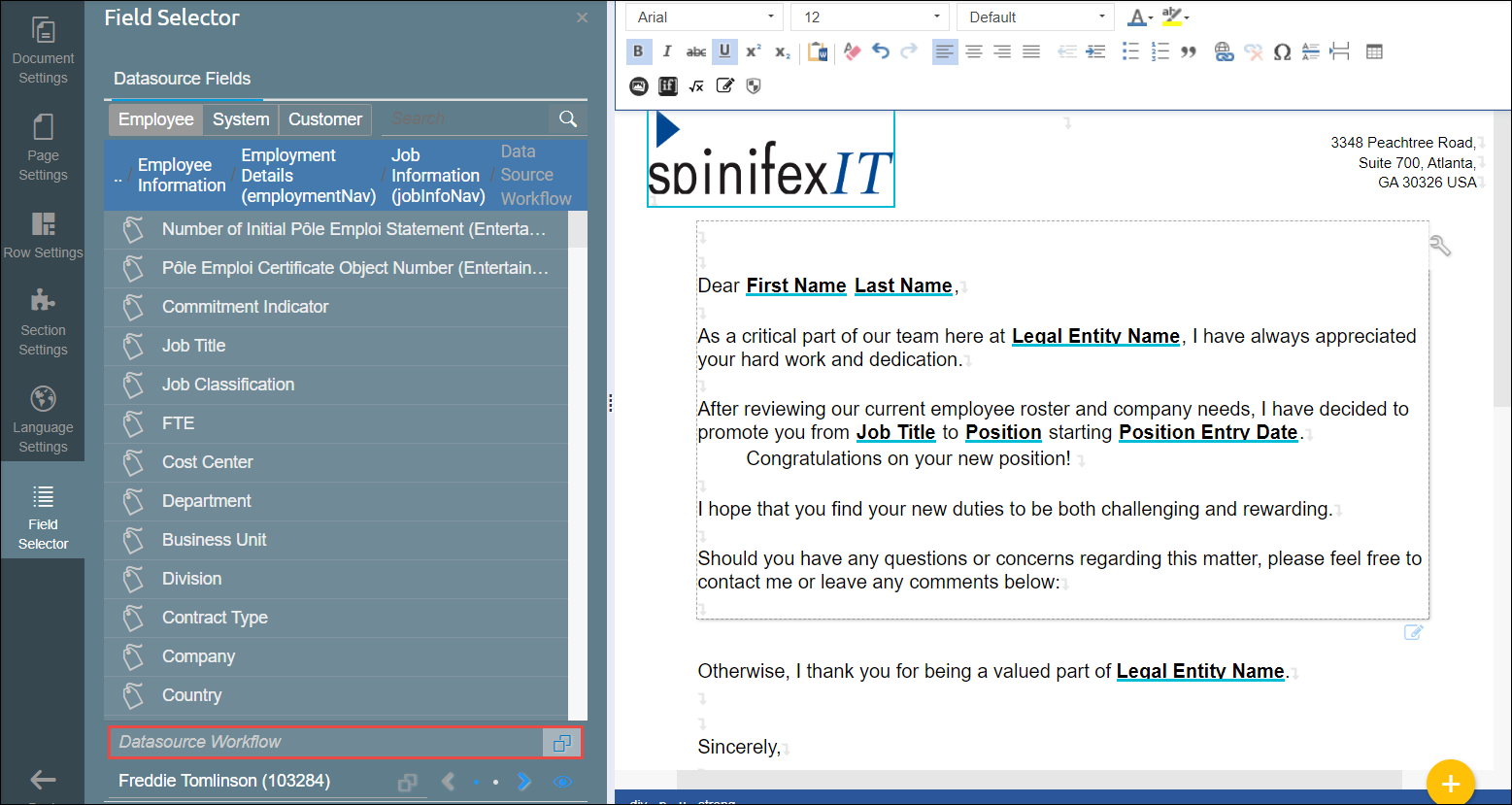Open Language Settings panel

tap(43, 419)
